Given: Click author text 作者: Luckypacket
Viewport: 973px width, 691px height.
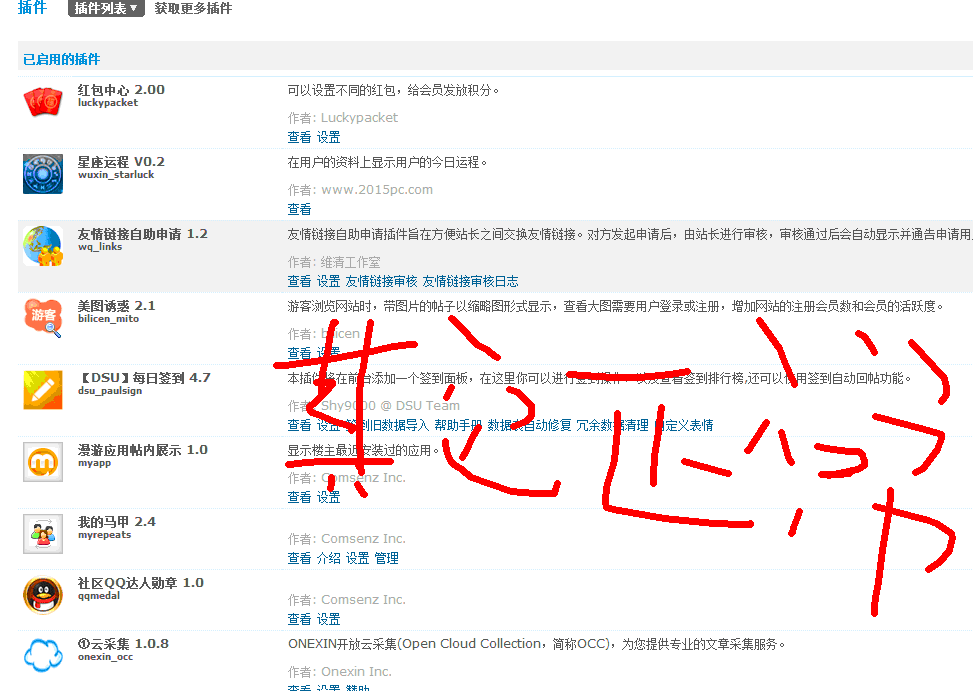Looking at the screenshot, I should click(343, 118).
